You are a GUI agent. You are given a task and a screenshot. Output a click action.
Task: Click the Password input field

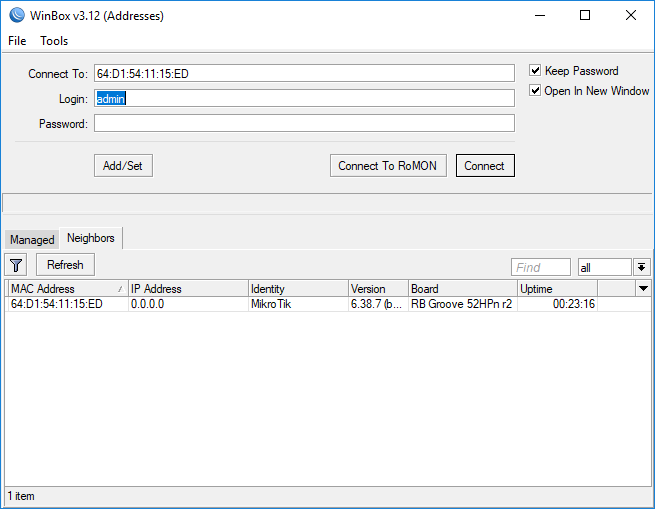tap(304, 124)
